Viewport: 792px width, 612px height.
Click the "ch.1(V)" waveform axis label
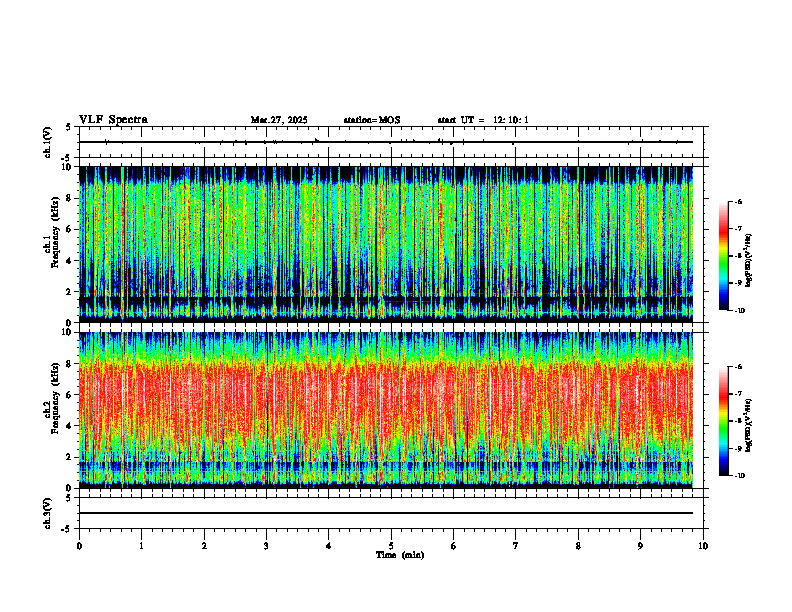[x=48, y=142]
